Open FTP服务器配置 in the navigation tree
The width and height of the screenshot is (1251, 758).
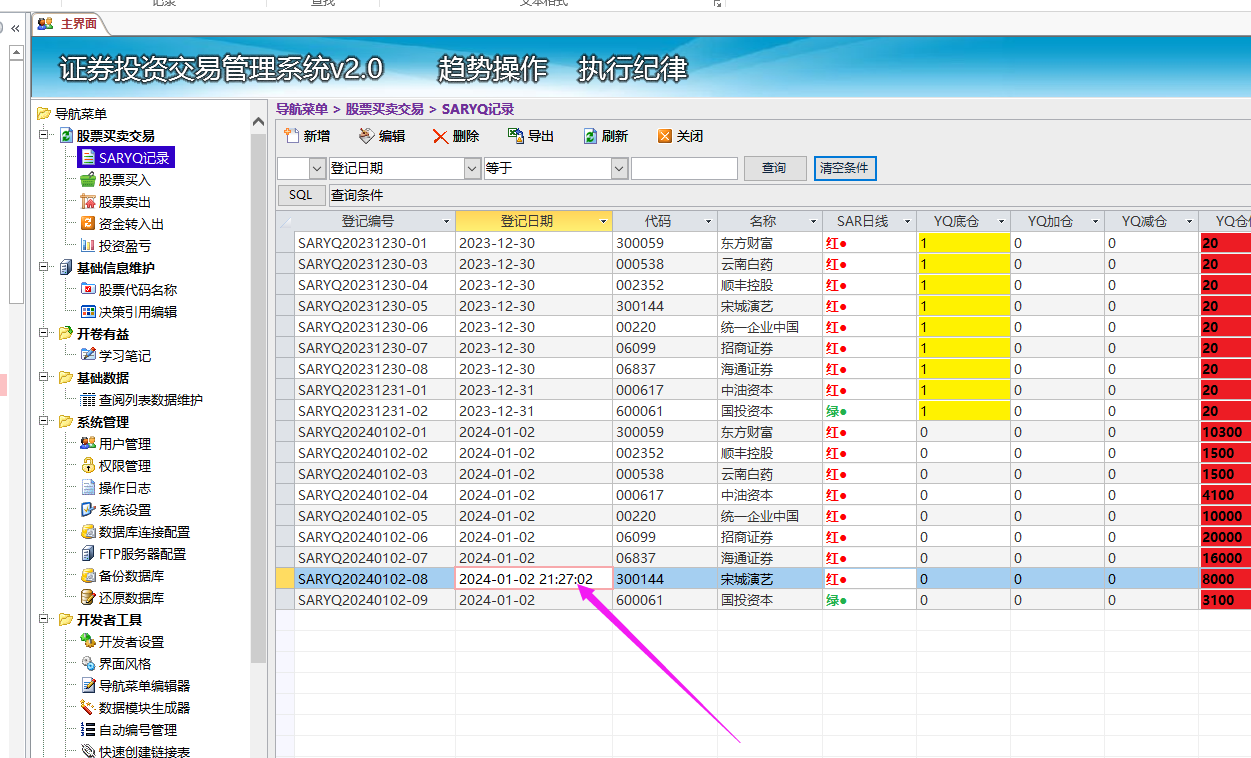[142, 554]
